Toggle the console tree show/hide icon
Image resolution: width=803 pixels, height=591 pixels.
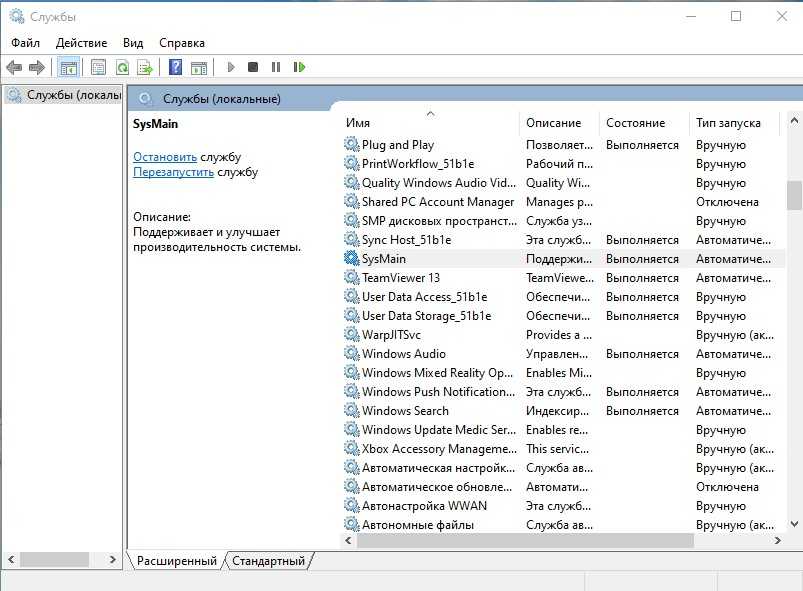point(68,67)
